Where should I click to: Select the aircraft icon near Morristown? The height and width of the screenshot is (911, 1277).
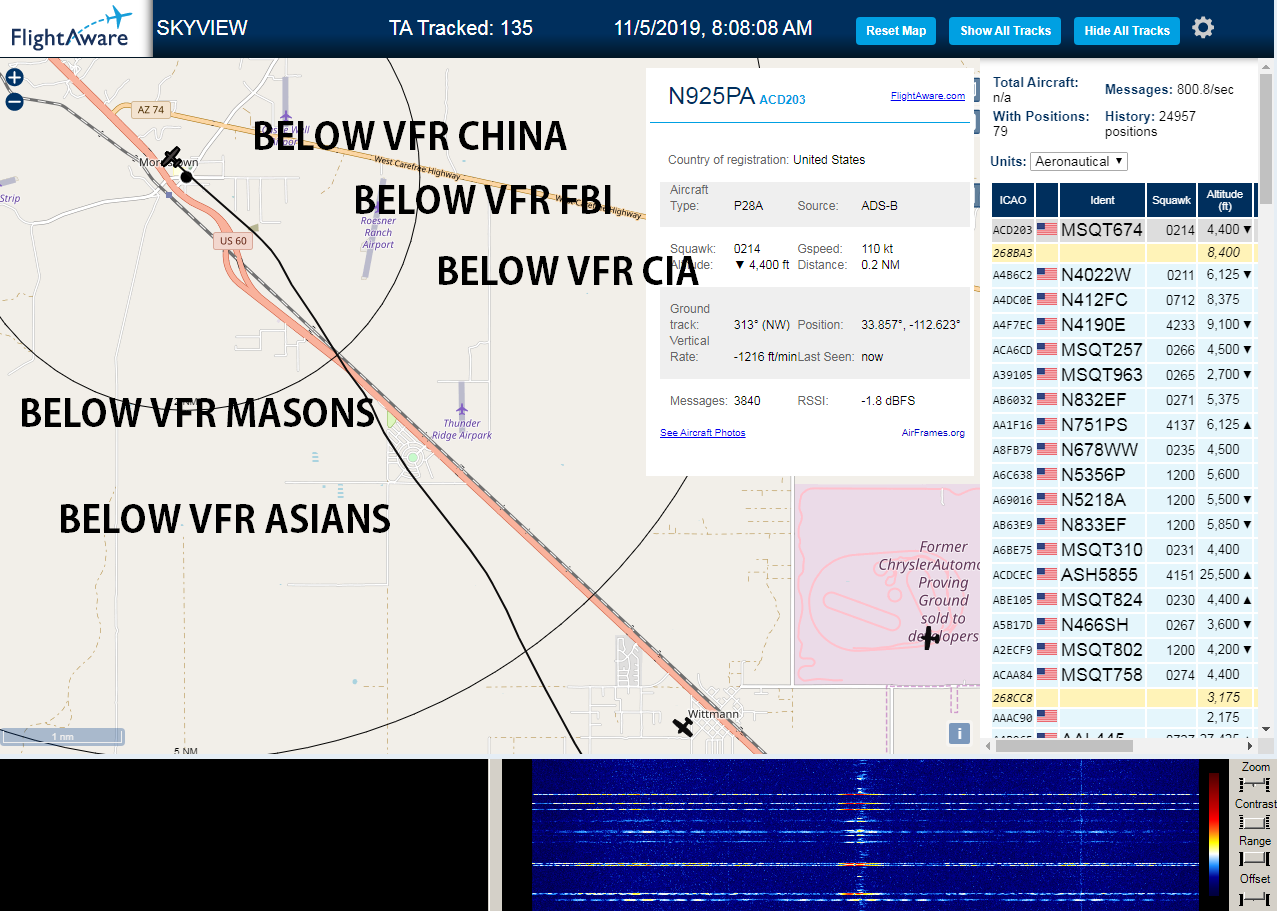tap(172, 158)
